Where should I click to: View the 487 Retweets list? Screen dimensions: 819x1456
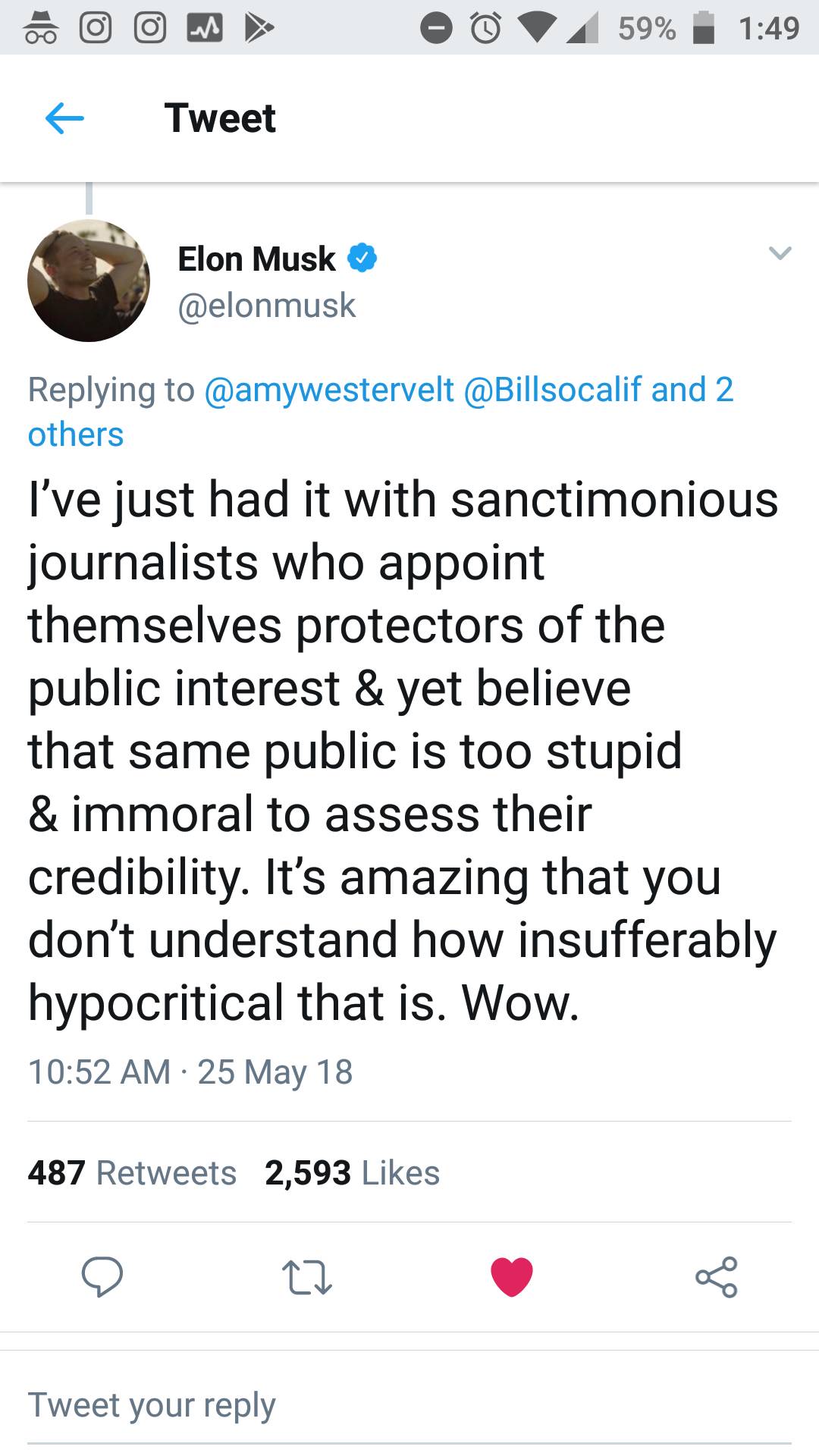[133, 1172]
